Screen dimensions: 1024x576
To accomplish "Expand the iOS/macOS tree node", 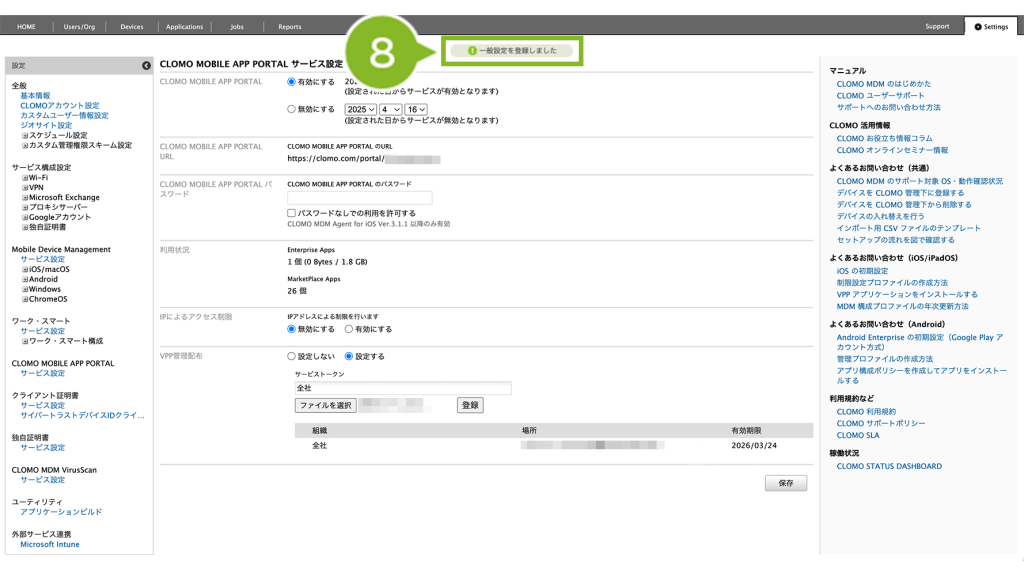I will (x=25, y=269).
